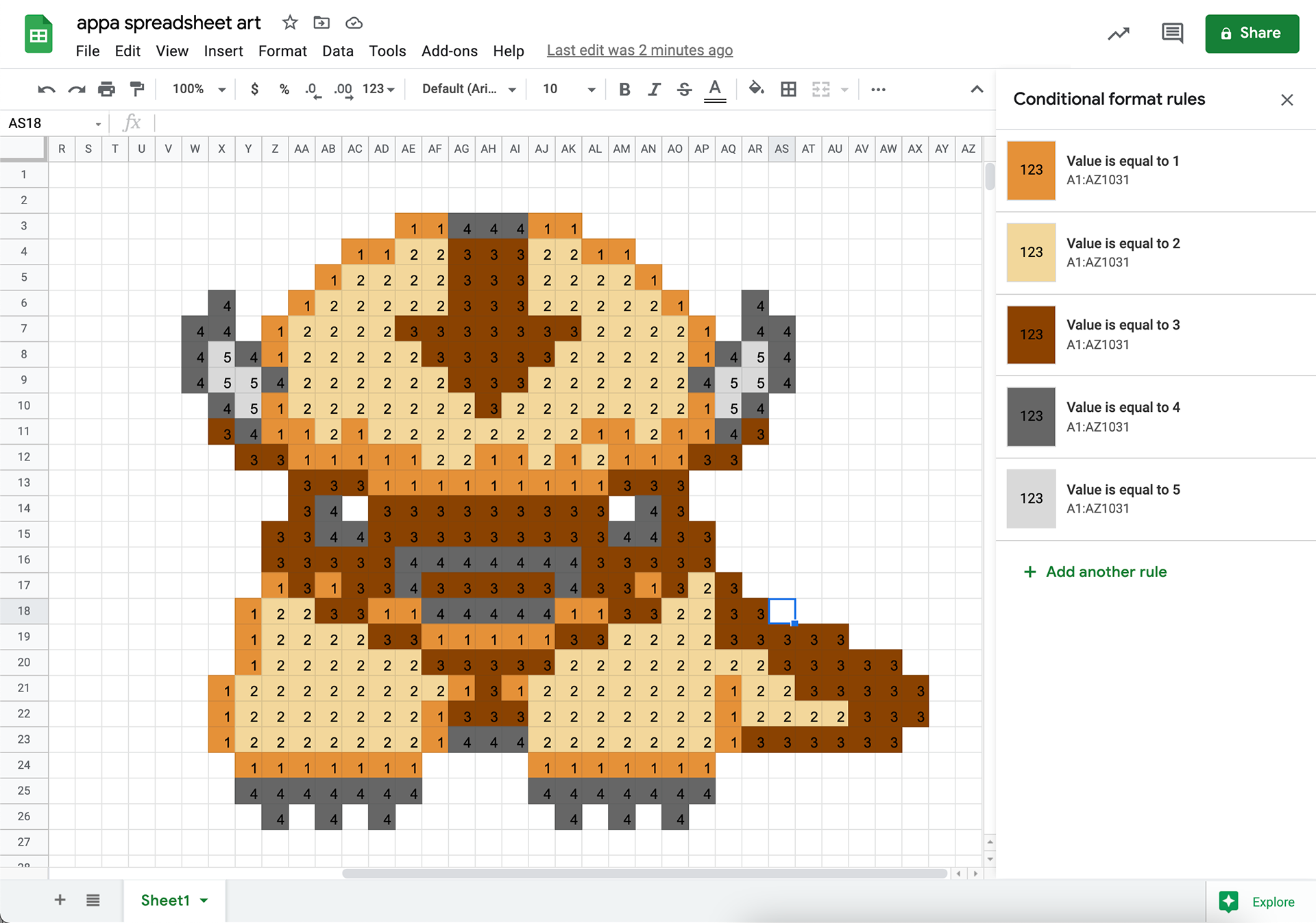
Task: Open the Help menu
Action: click(509, 51)
